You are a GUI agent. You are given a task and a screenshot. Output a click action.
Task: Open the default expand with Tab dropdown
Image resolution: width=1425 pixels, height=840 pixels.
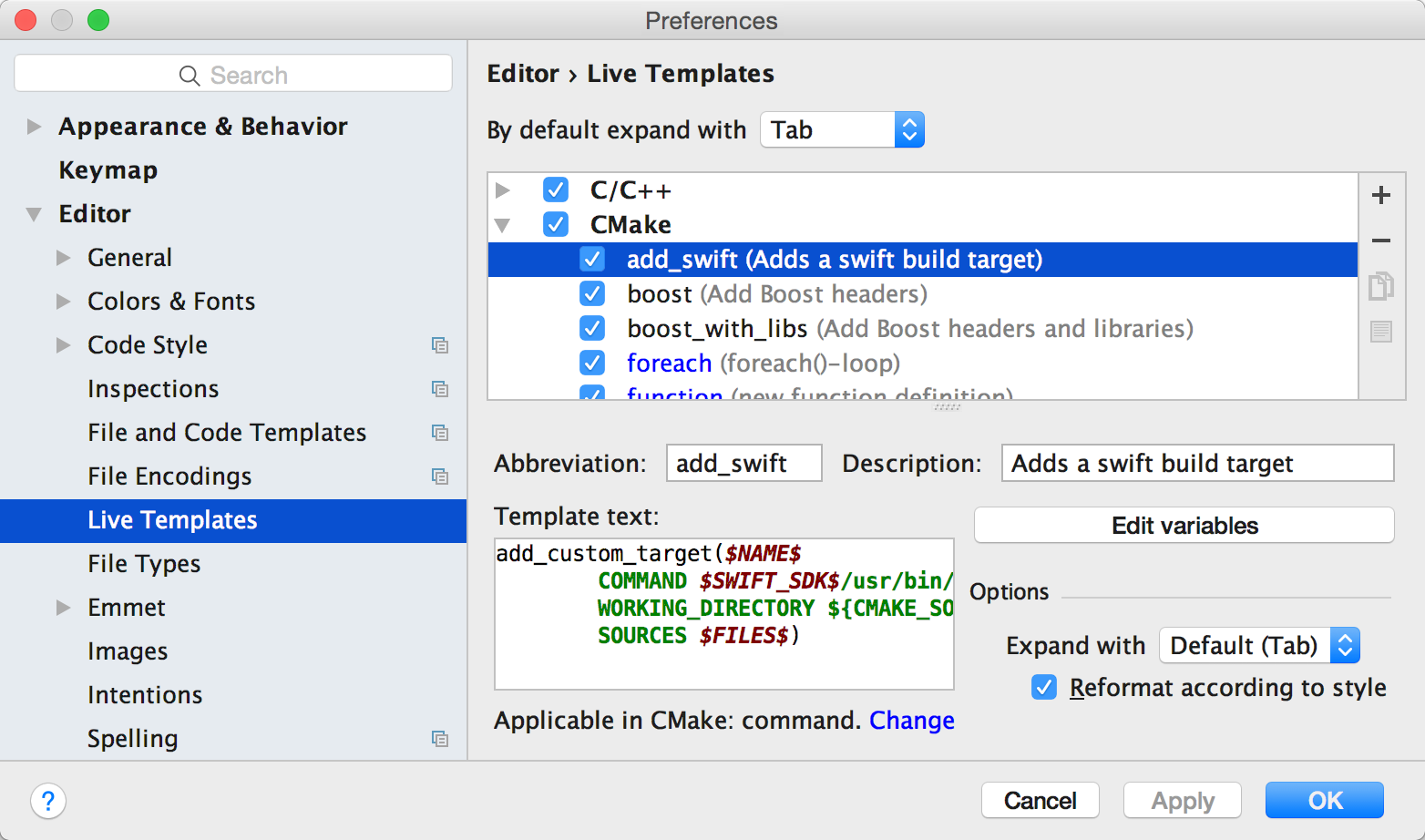(x=842, y=130)
